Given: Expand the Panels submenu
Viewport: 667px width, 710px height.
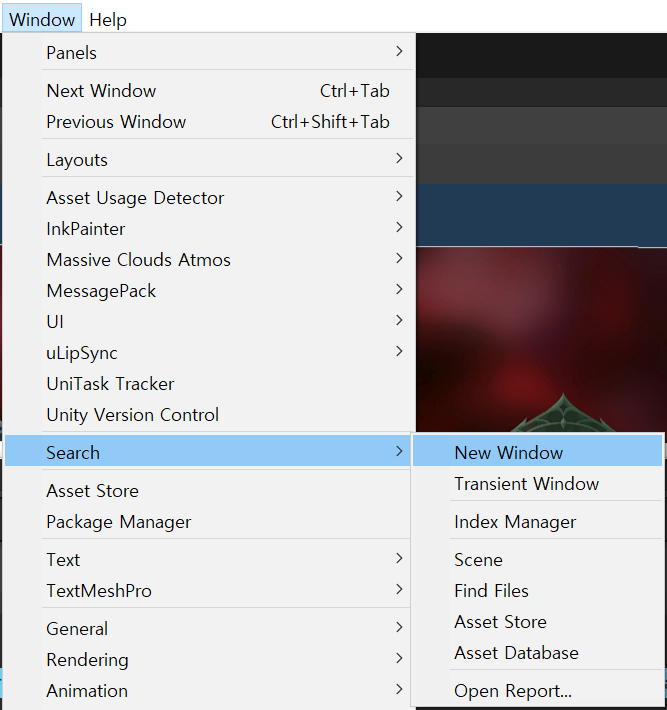Looking at the screenshot, I should click(210, 53).
